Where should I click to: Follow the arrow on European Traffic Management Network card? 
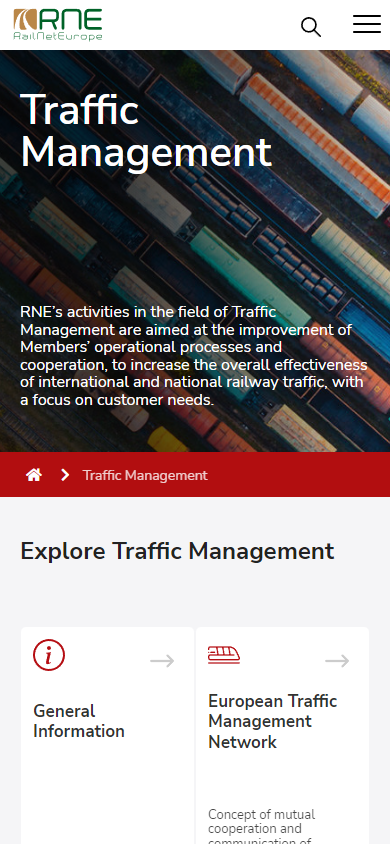pos(337,660)
